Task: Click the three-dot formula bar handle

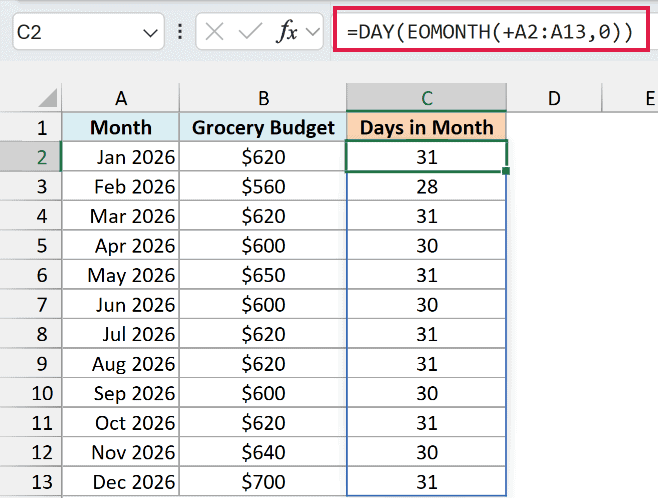Action: 180,32
